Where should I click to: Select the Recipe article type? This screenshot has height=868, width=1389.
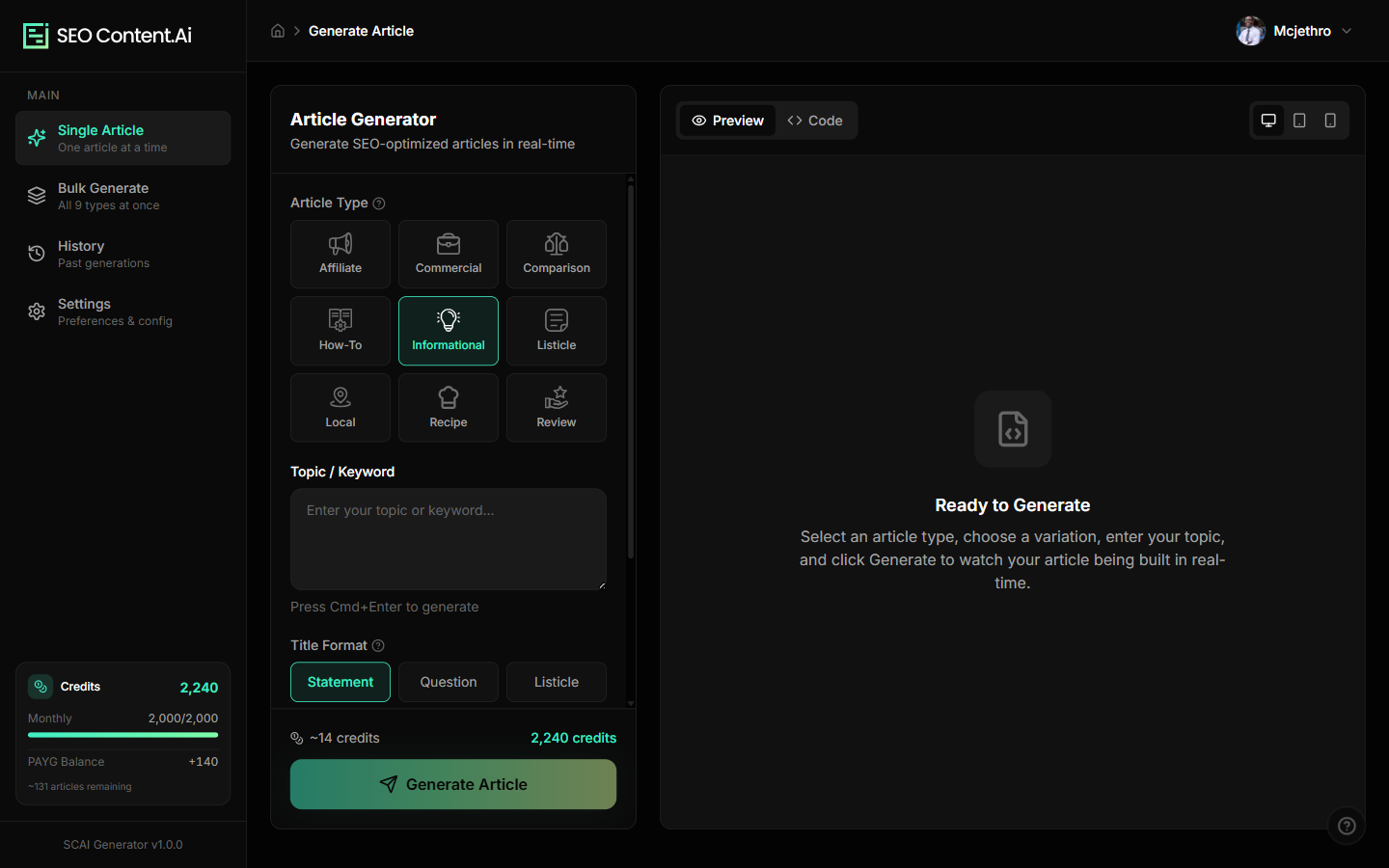(x=449, y=408)
